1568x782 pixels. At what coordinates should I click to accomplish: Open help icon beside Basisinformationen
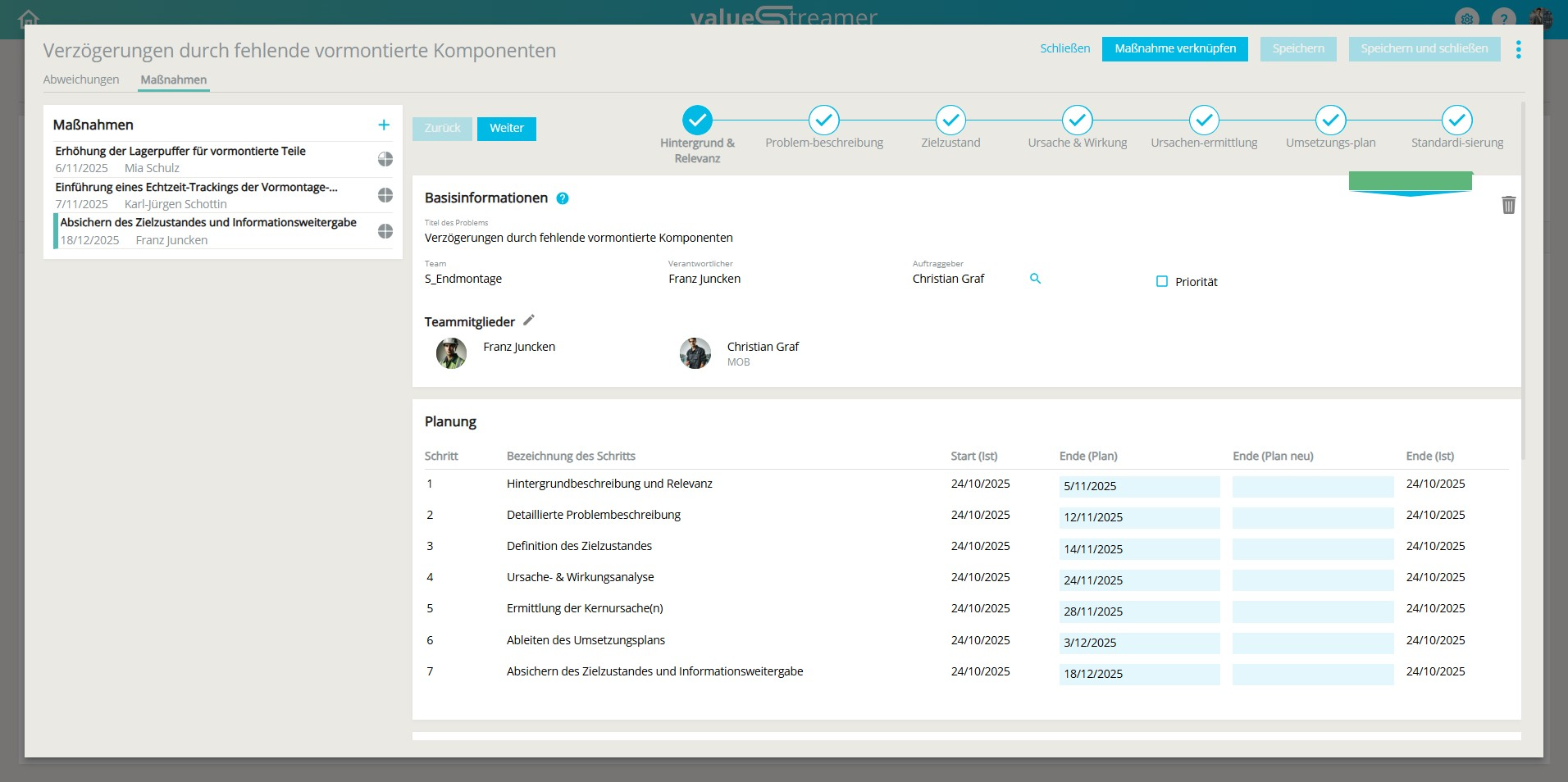pos(563,198)
